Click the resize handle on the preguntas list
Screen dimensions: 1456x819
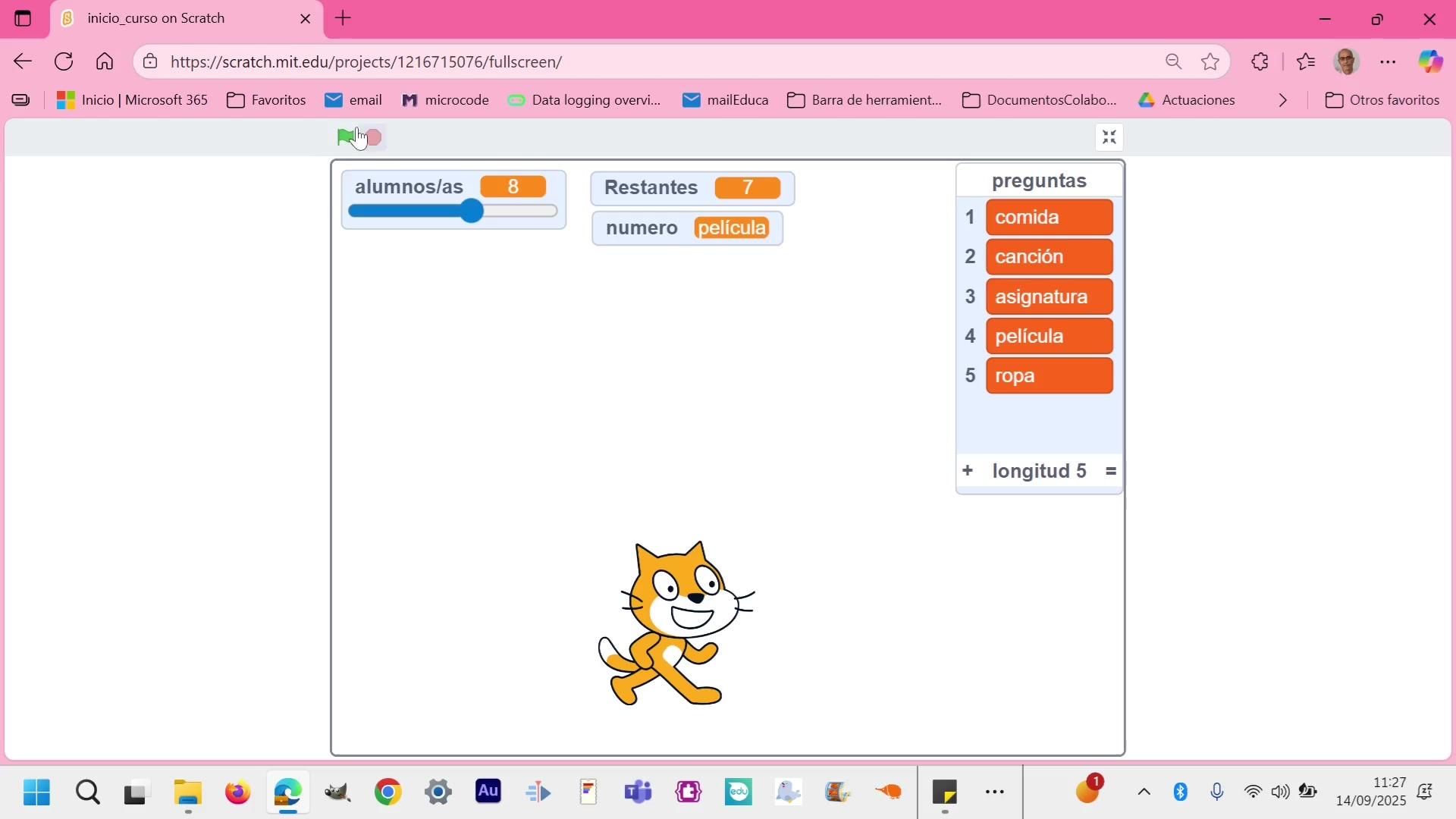(x=1111, y=471)
